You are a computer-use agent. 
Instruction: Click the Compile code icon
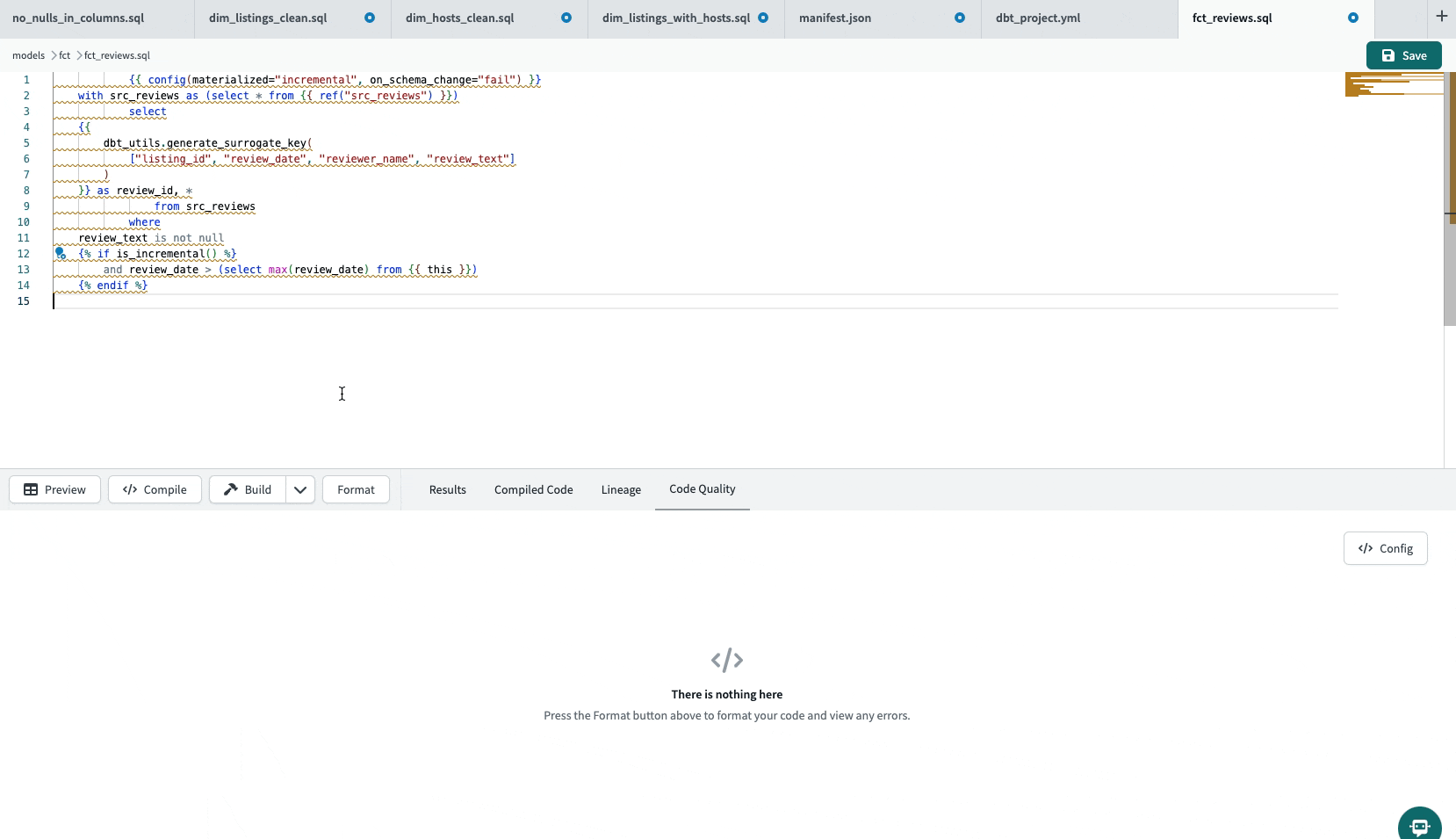point(129,489)
